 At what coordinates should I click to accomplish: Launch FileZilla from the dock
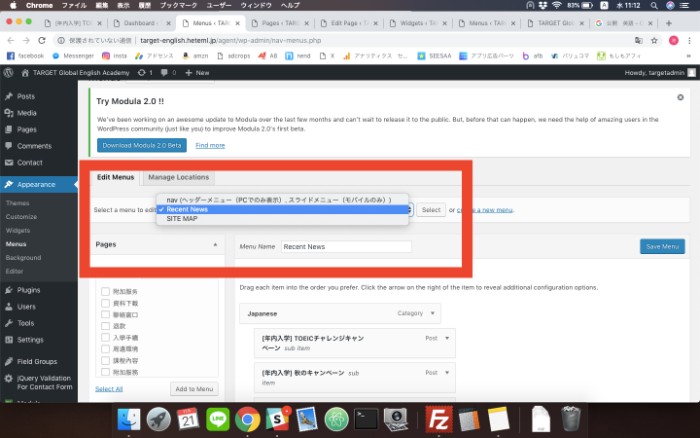[437, 419]
